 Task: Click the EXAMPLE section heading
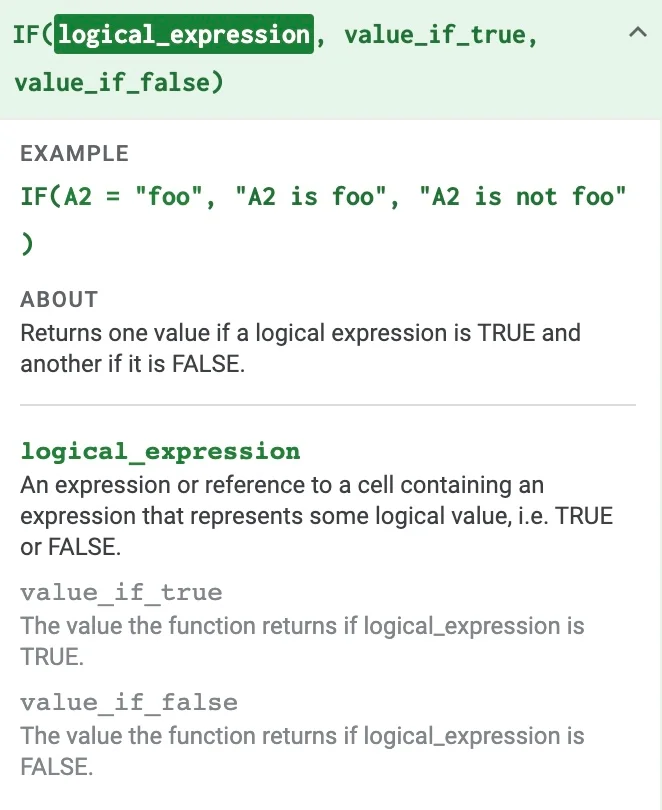[75, 154]
